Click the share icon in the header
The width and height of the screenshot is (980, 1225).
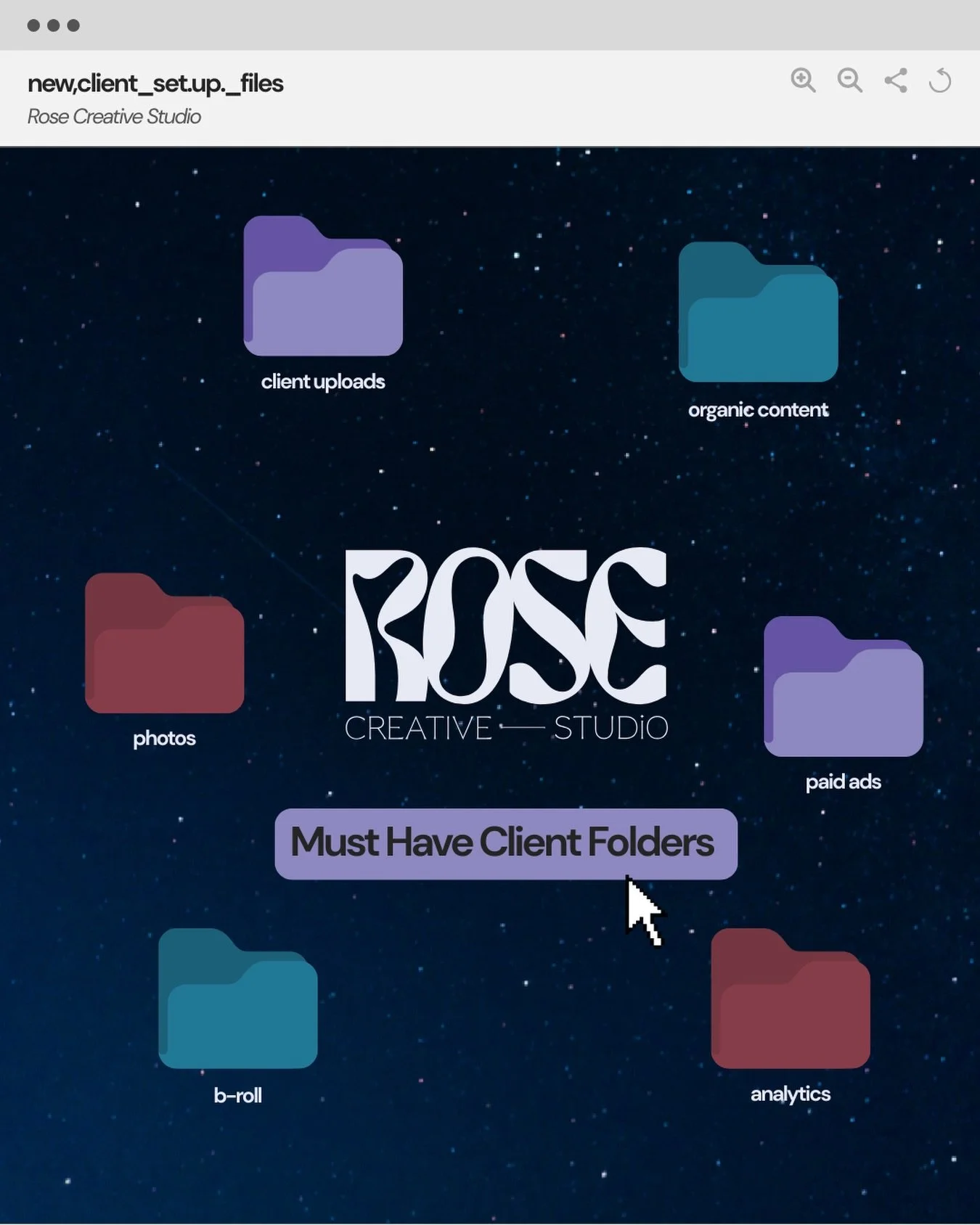click(x=896, y=80)
